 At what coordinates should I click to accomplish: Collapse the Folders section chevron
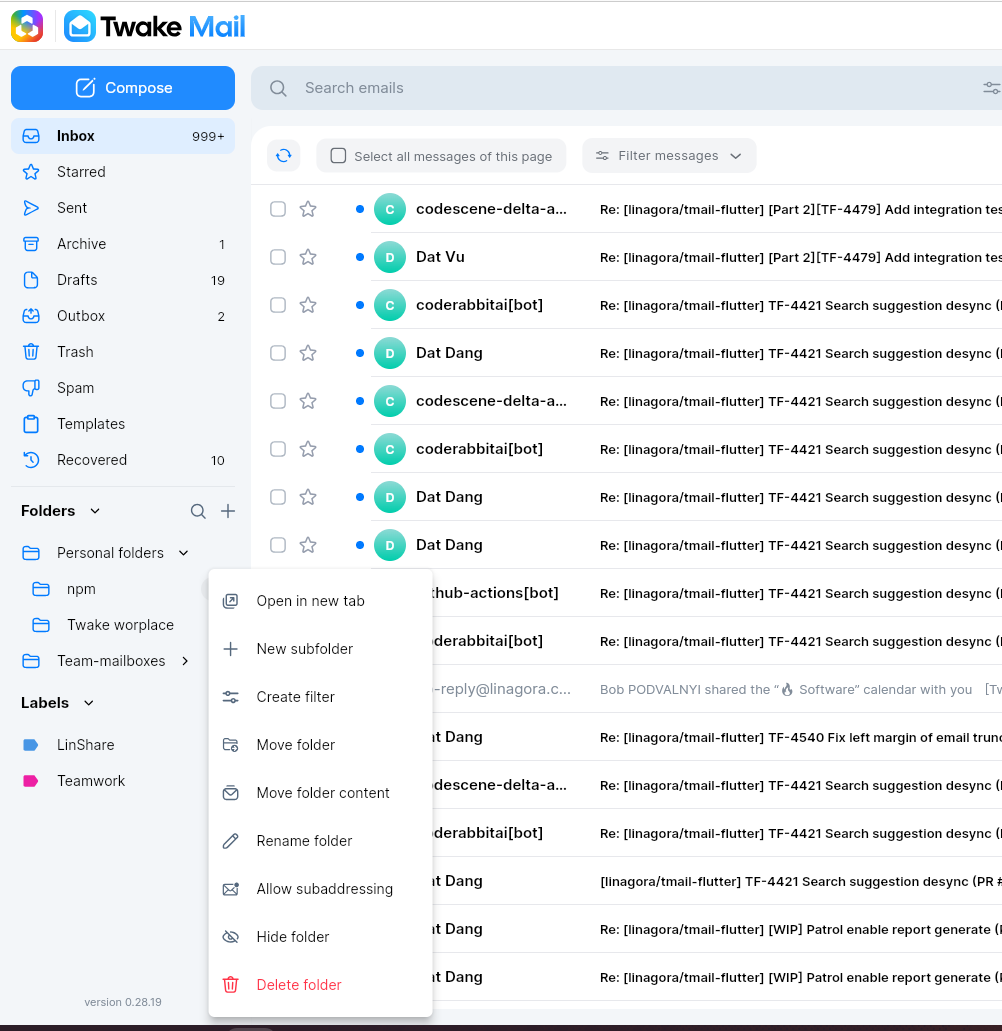tap(95, 511)
